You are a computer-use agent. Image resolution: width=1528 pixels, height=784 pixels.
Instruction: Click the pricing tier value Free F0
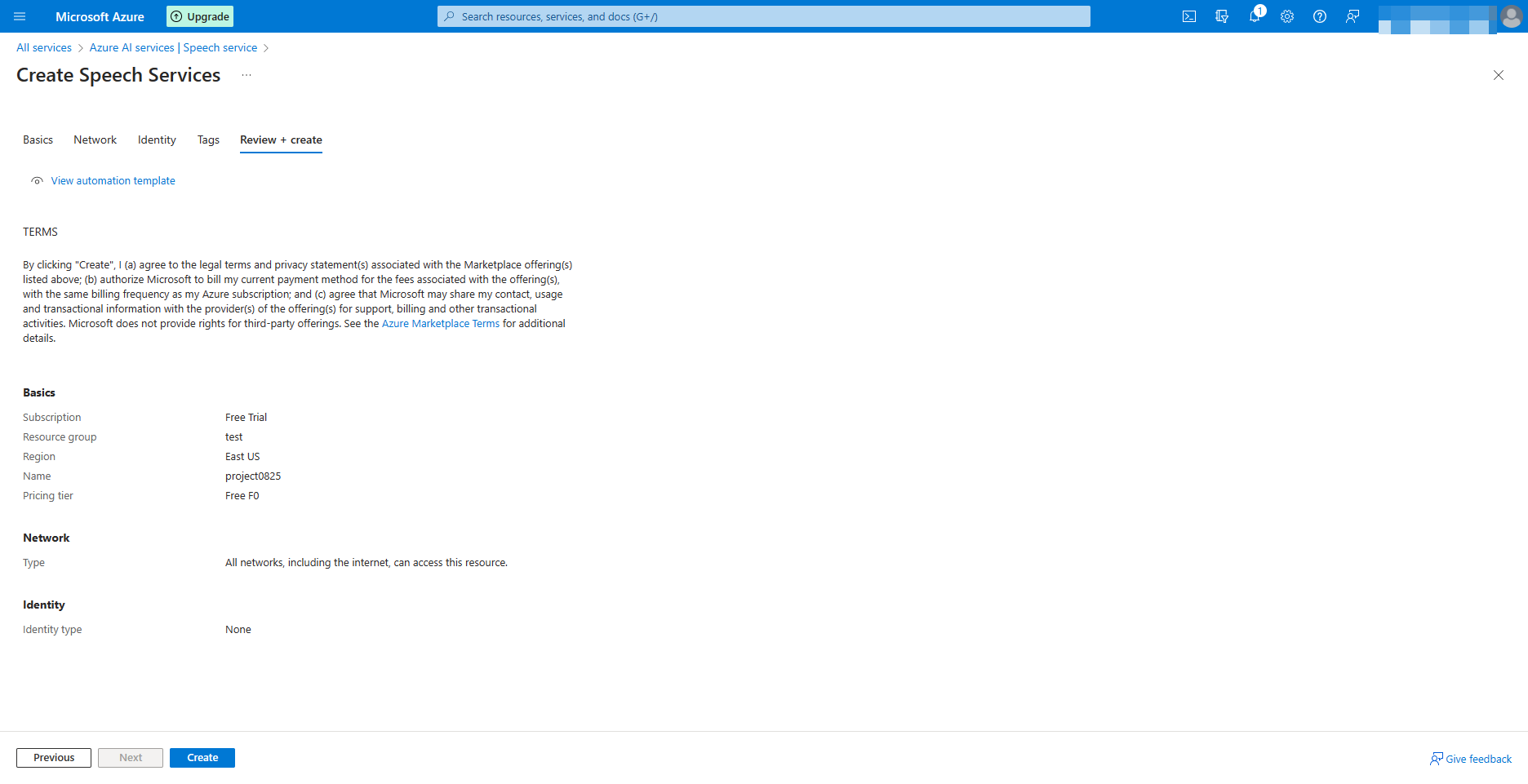click(242, 496)
